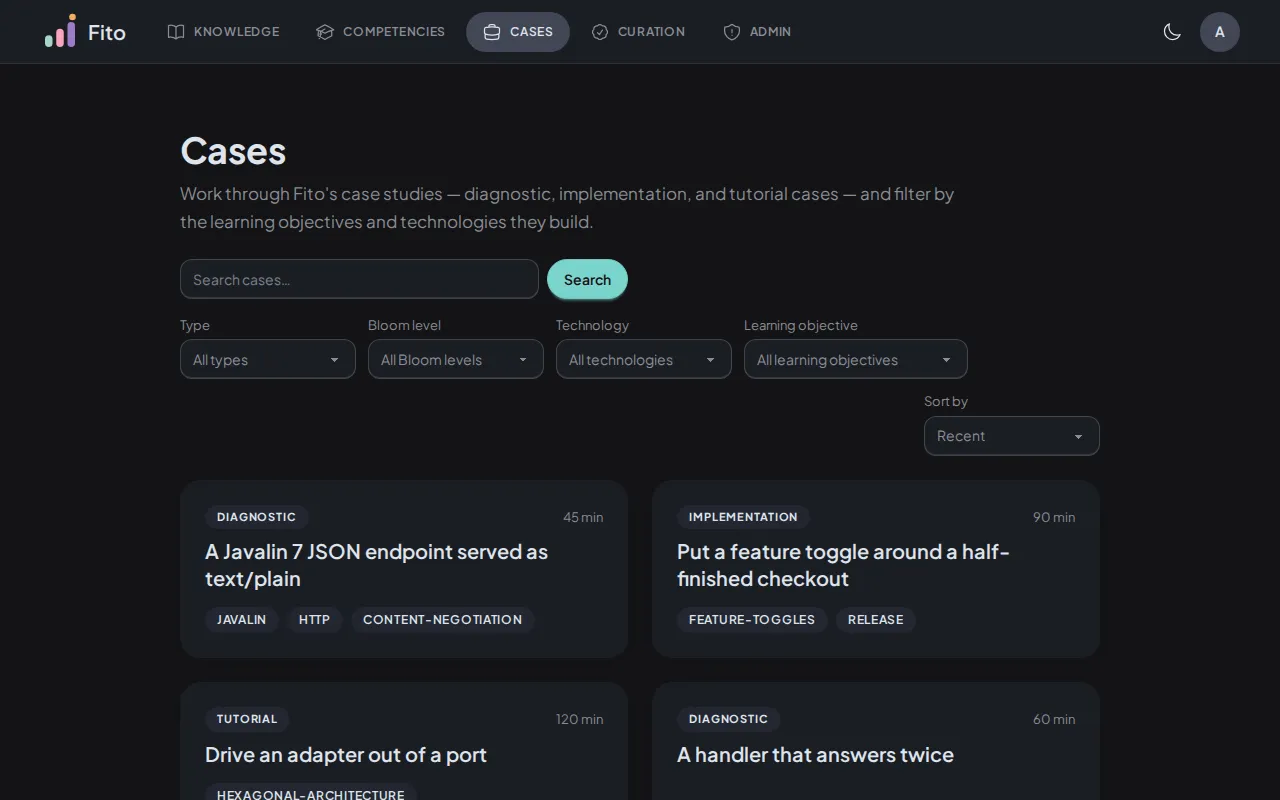Open the feature toggle checkout case
The height and width of the screenshot is (800, 1280).
click(876, 569)
